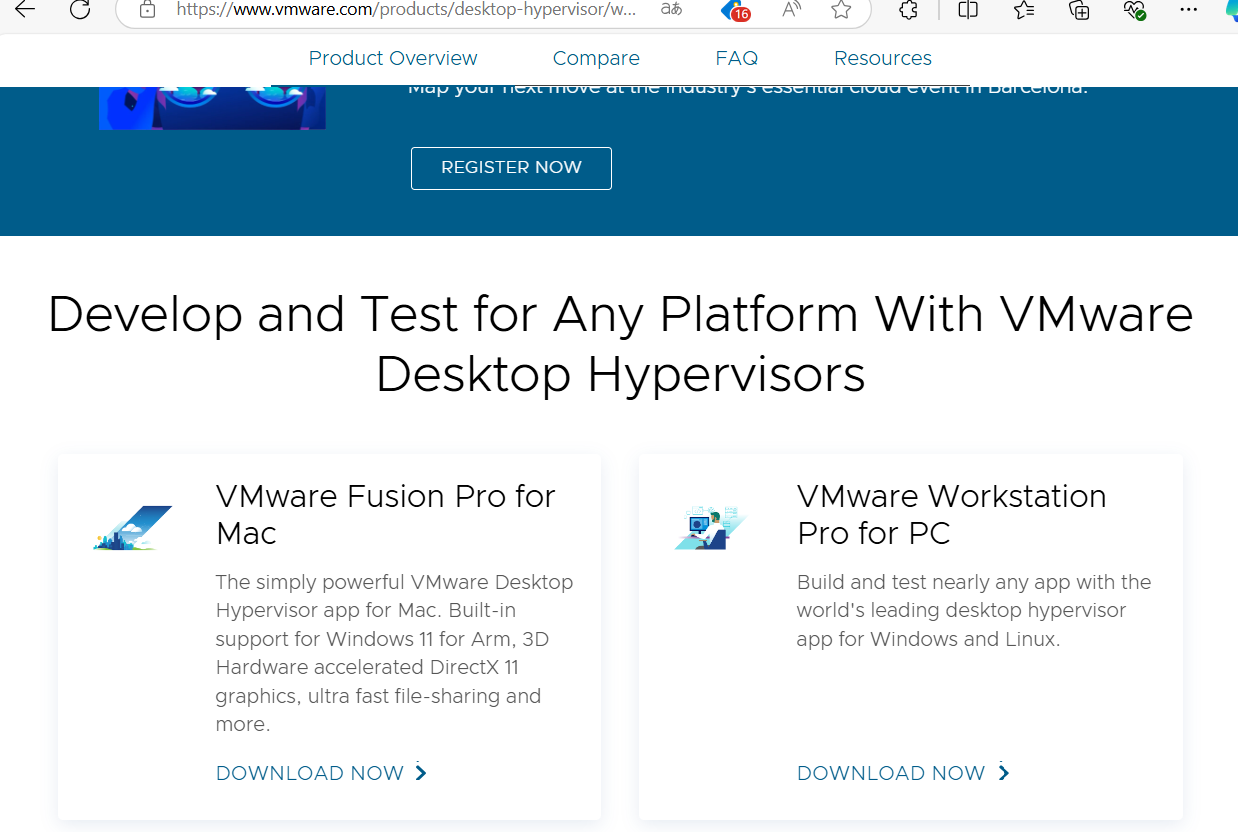Toggle the split screen icon
1238x832 pixels.
pos(967,10)
